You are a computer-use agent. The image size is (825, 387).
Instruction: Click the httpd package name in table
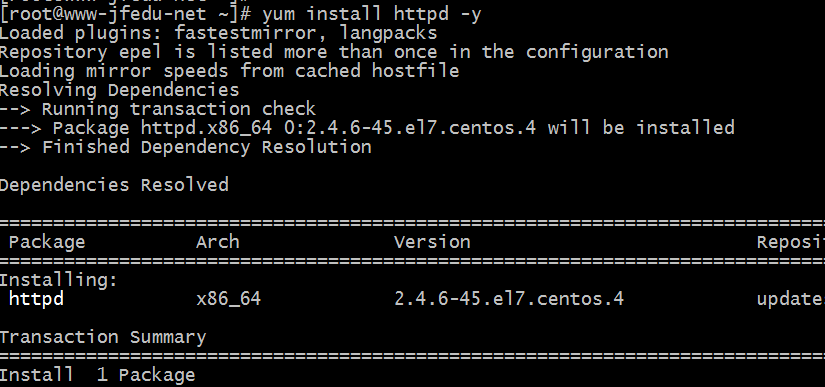coord(36,299)
